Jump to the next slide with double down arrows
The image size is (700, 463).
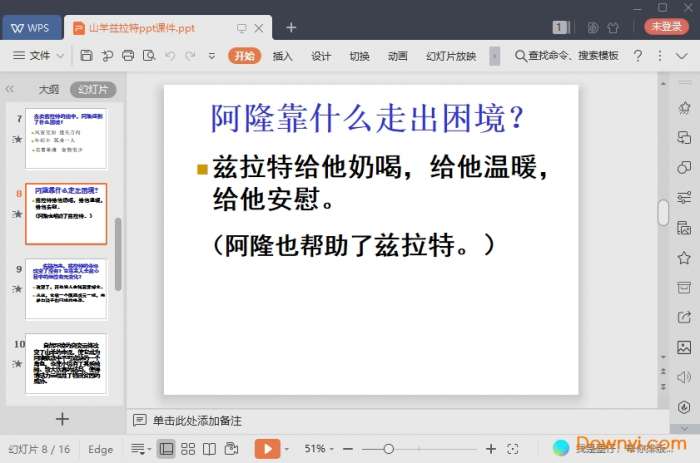(663, 386)
